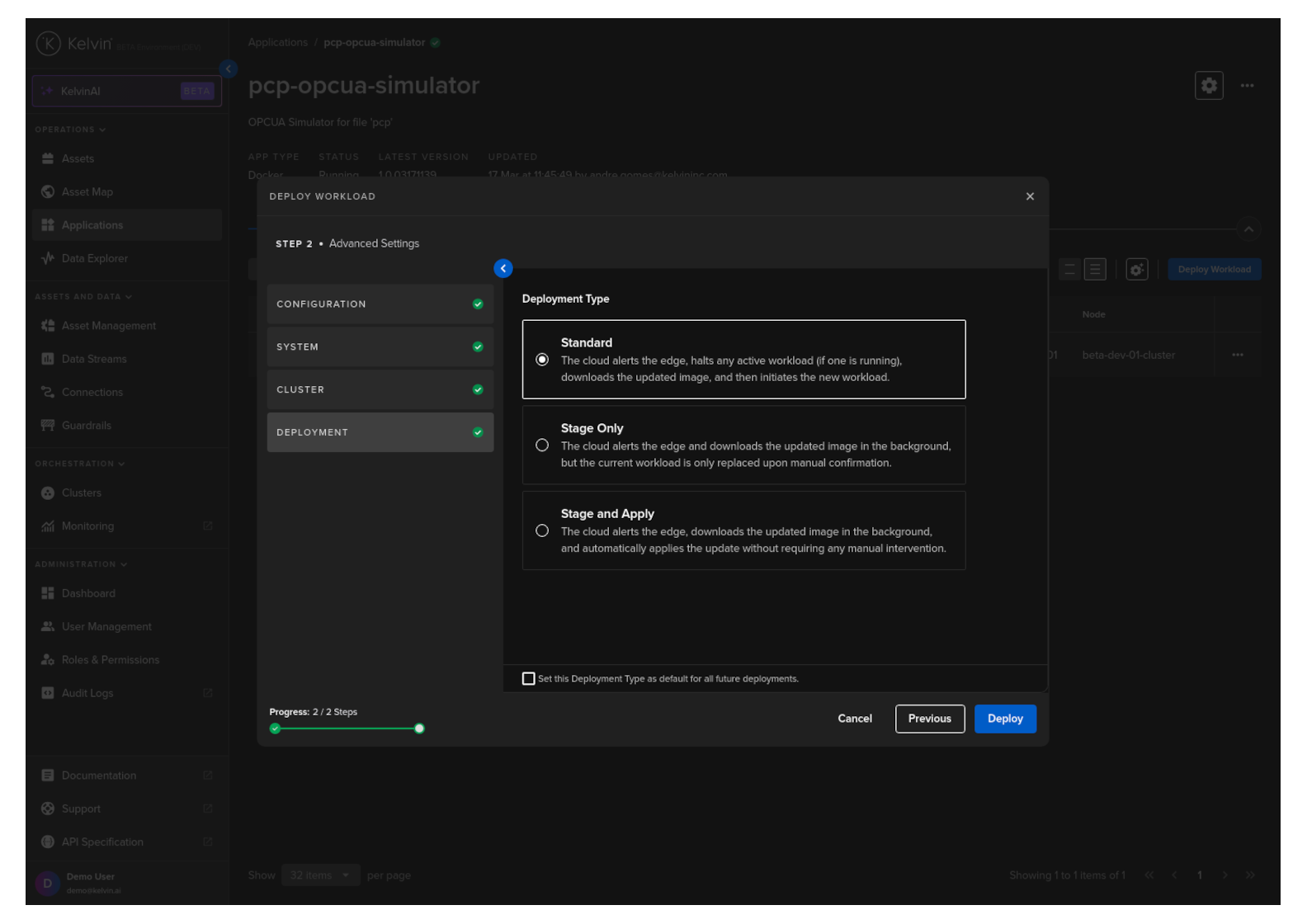Screen dimensions: 1307x924
Task: Click the Demo User avatar
Action: (x=47, y=884)
